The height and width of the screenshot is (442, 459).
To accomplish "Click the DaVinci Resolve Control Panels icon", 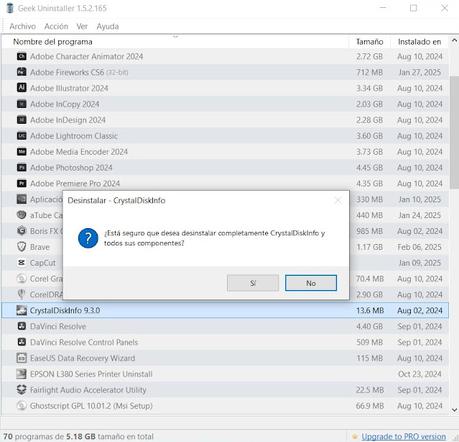I will 21,342.
